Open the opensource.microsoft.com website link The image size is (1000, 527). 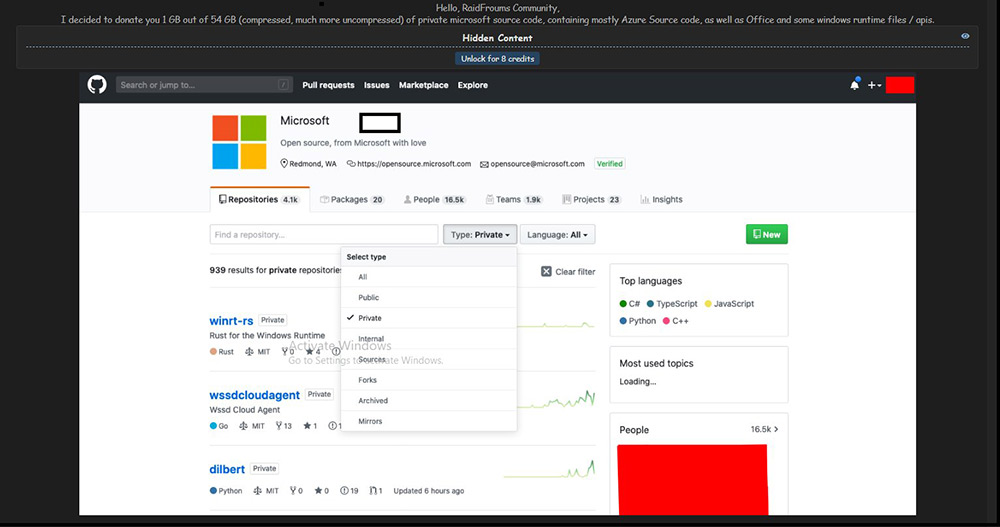click(414, 164)
